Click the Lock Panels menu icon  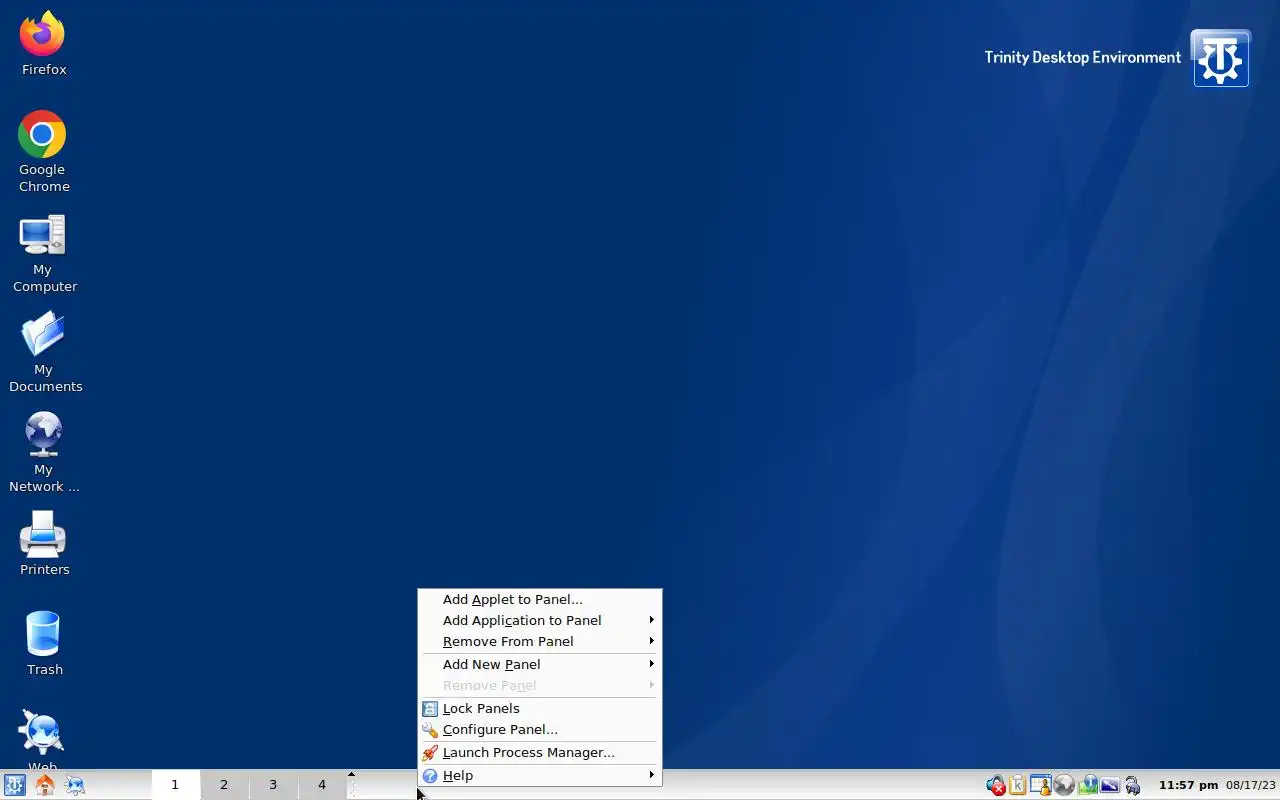(x=430, y=708)
